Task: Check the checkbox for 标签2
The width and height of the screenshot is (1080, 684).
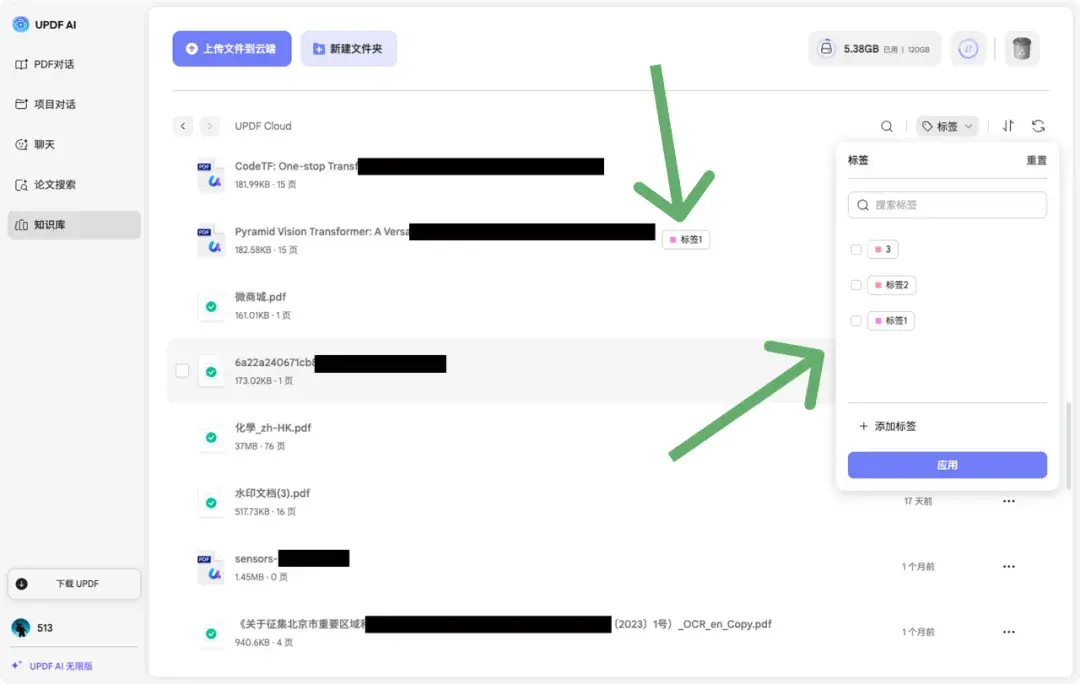Action: coord(855,285)
